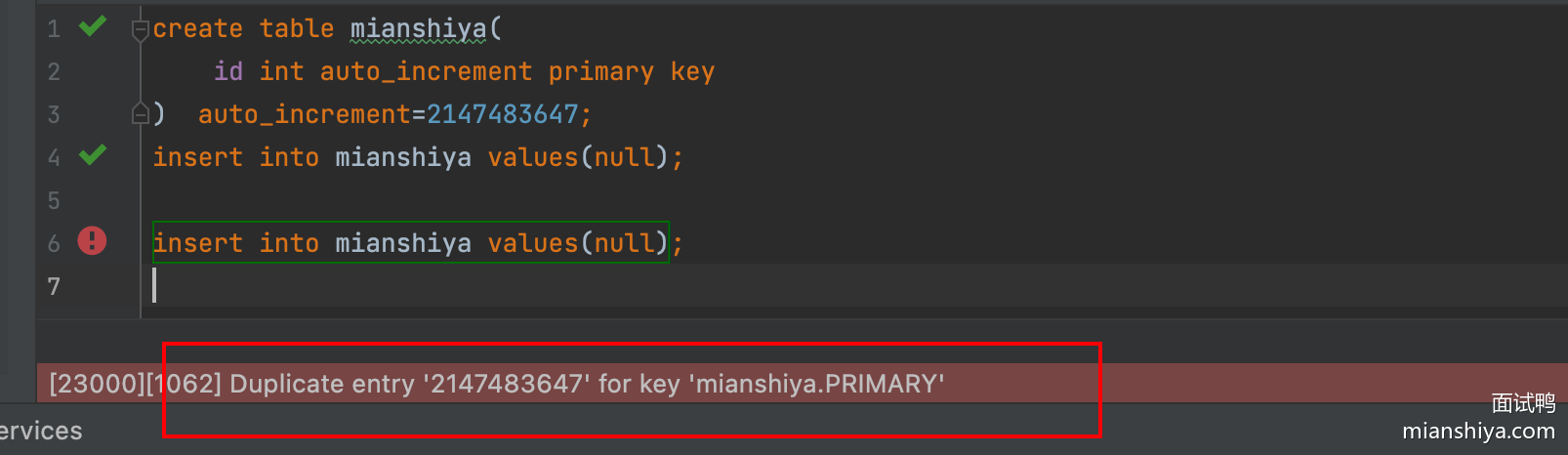1568x455 pixels.
Task: Click the green checkmark beside line 1
Action: [x=93, y=26]
